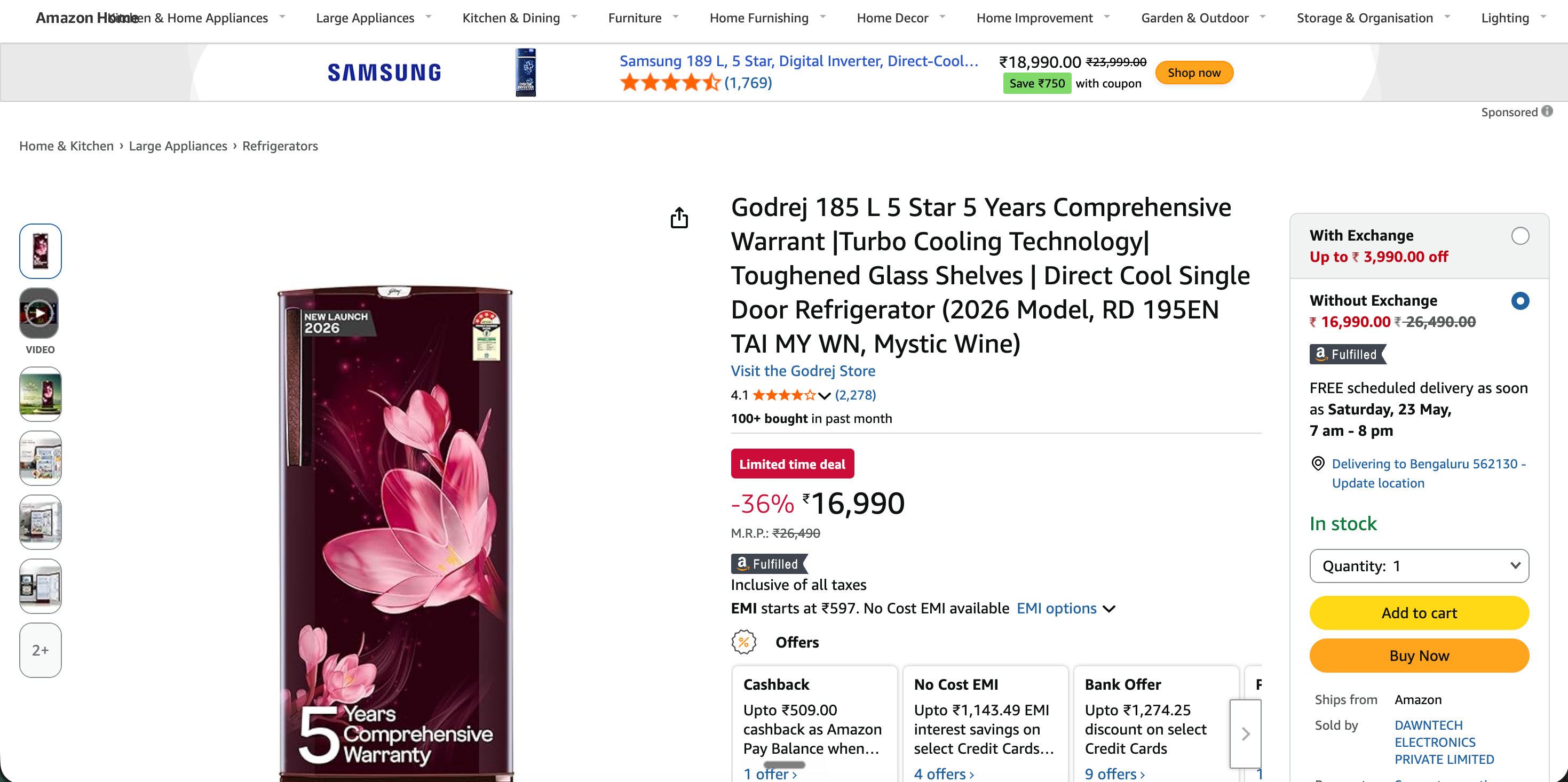Viewport: 1568px width, 782px height.
Task: Click the offers horizontal scrollbar handle
Action: click(784, 764)
